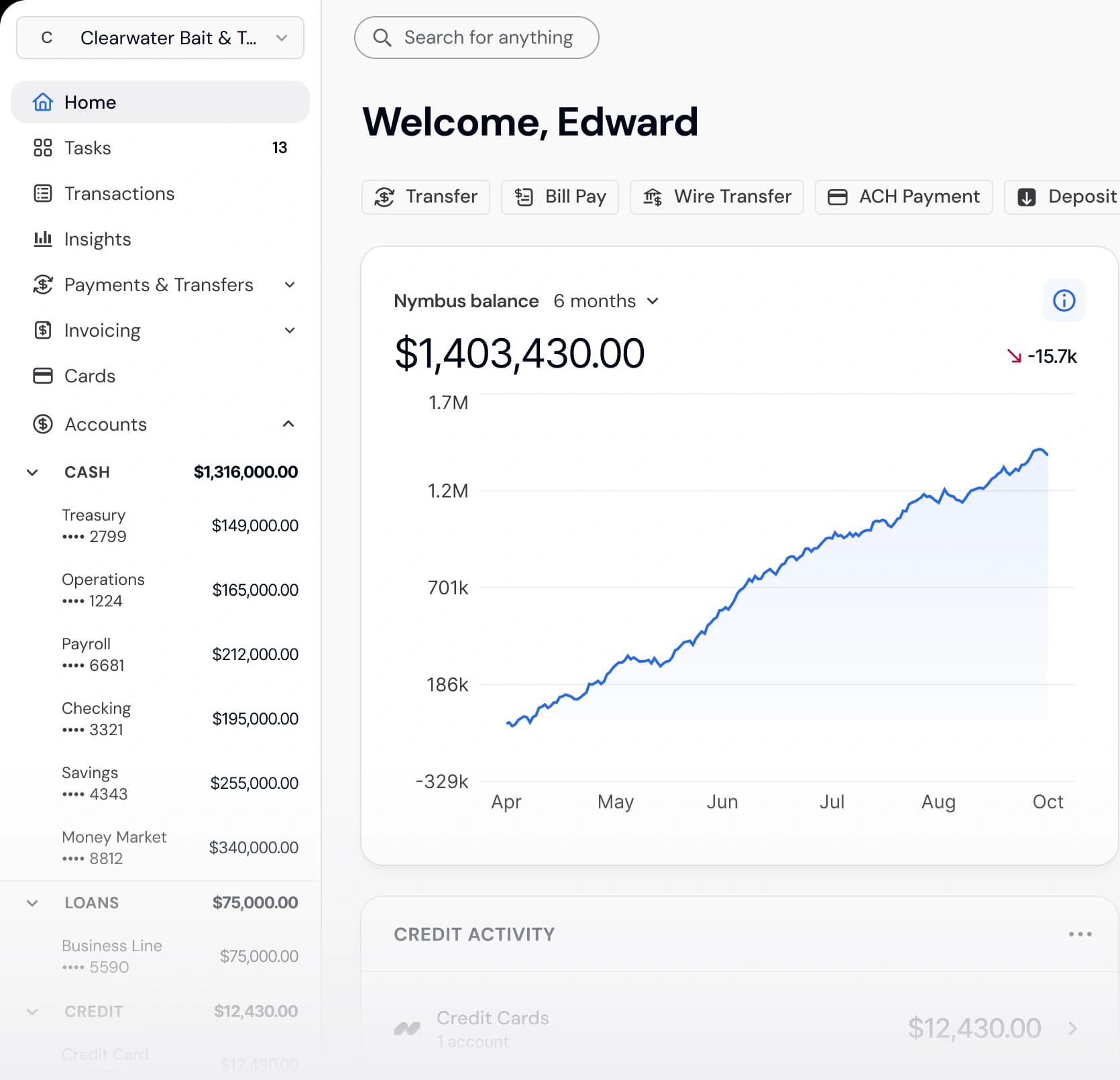Click the red downward trend arrow

pos(1014,356)
